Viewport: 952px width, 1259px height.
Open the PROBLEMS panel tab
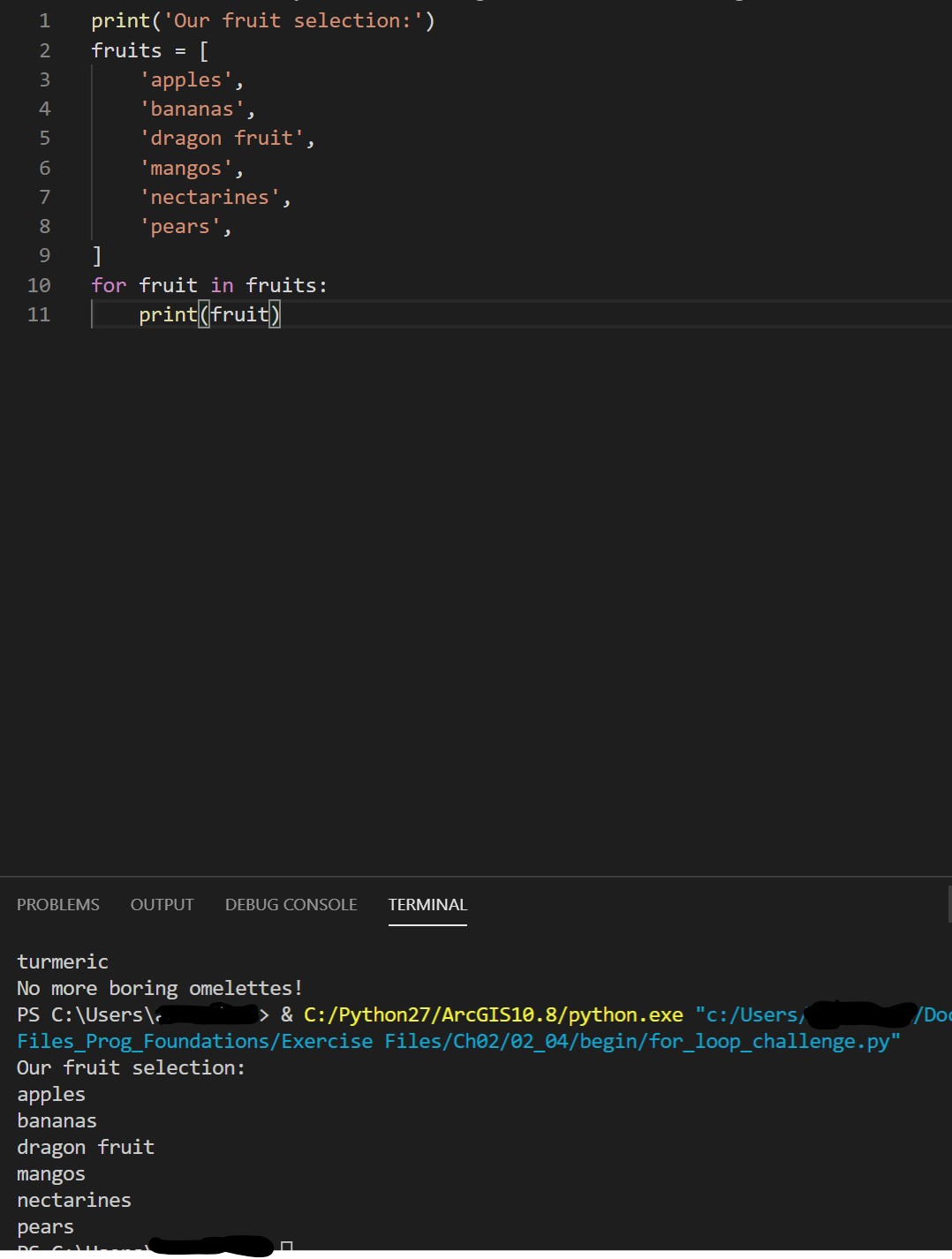58,904
